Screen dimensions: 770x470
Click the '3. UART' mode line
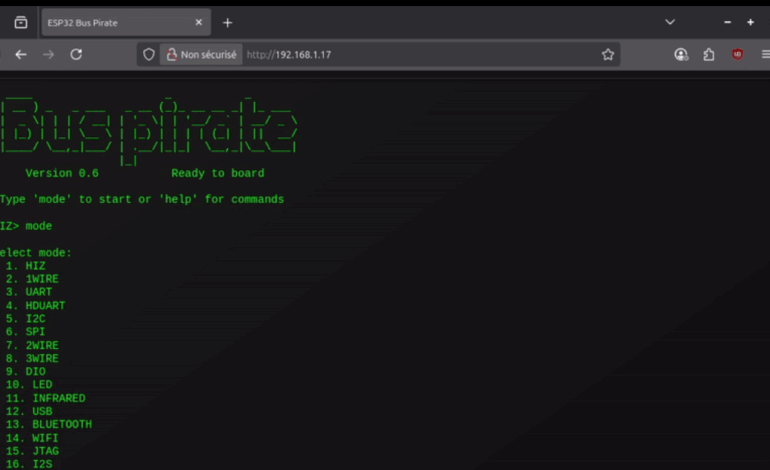pyautogui.click(x=28, y=292)
